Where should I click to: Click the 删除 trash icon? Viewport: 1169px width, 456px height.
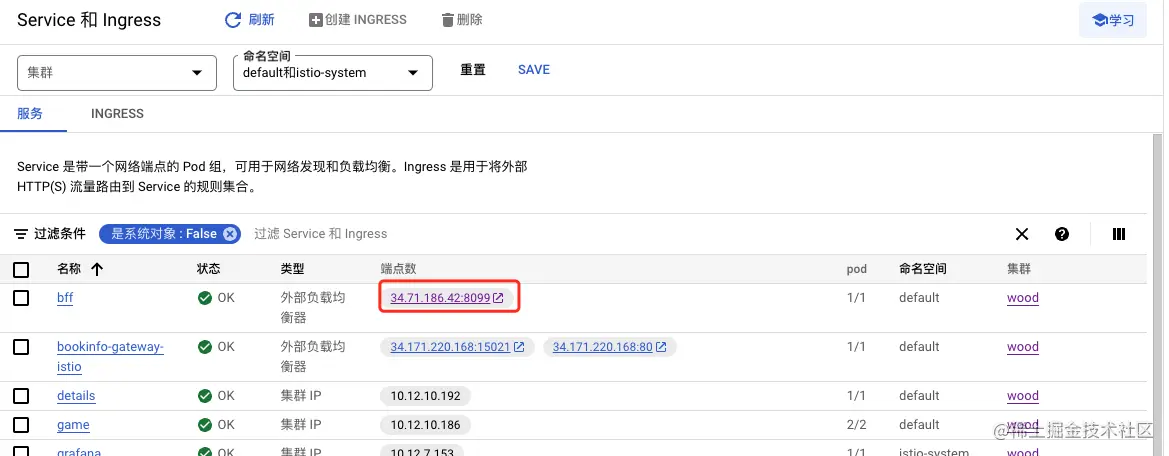(447, 20)
